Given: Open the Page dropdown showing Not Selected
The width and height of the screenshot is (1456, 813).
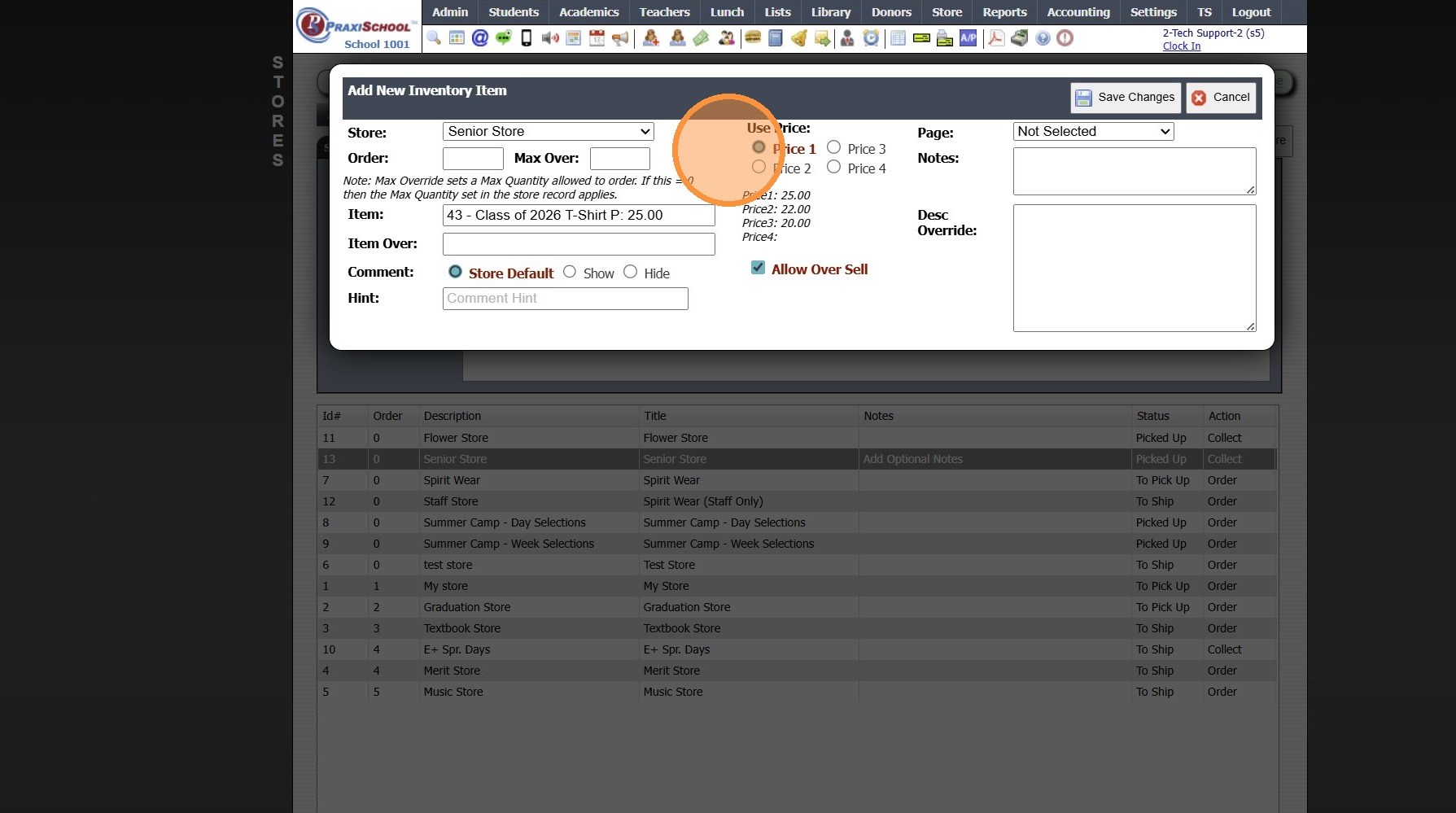Looking at the screenshot, I should click(x=1093, y=132).
